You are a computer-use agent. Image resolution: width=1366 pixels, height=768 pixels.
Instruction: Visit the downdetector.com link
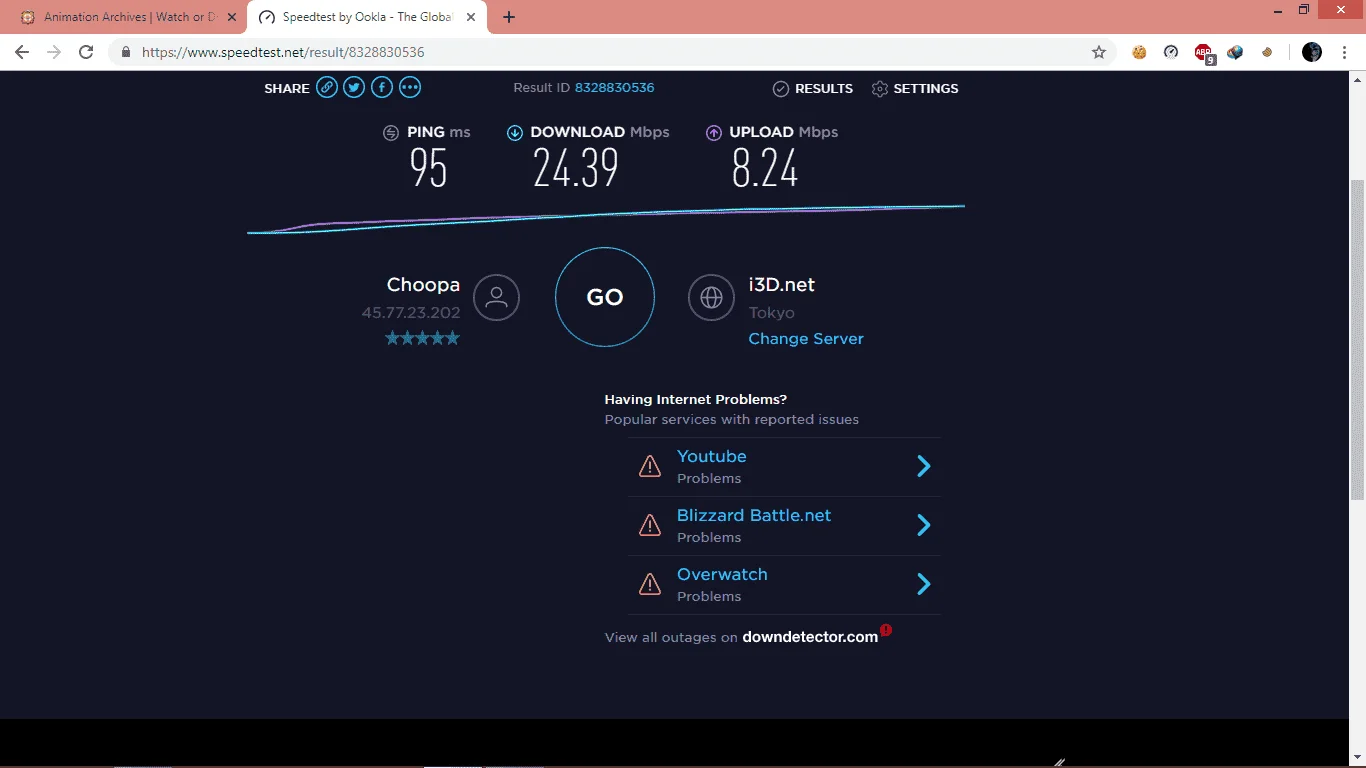[x=810, y=637]
